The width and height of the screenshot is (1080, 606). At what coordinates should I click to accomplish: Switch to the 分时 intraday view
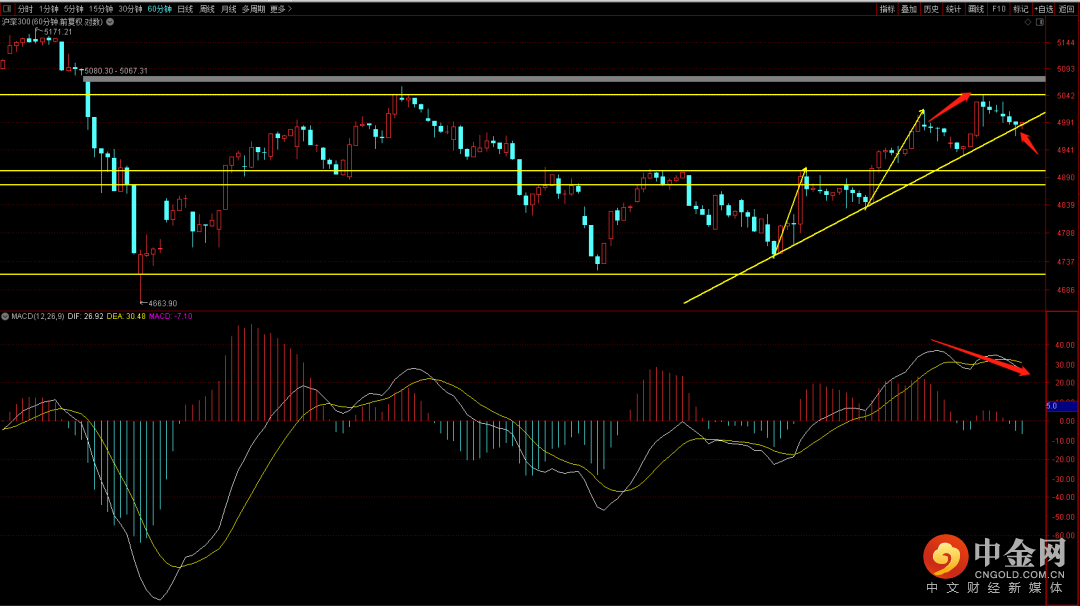[25, 9]
